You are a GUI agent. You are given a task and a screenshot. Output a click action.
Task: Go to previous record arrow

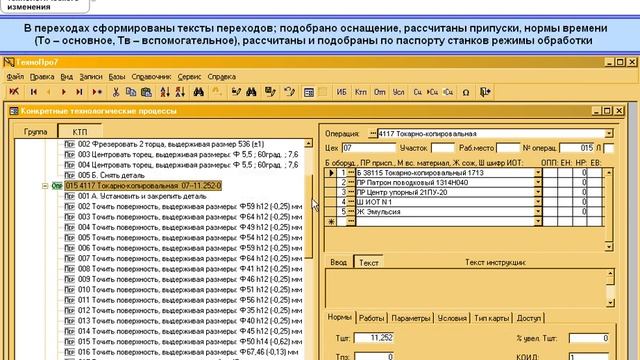49,92
